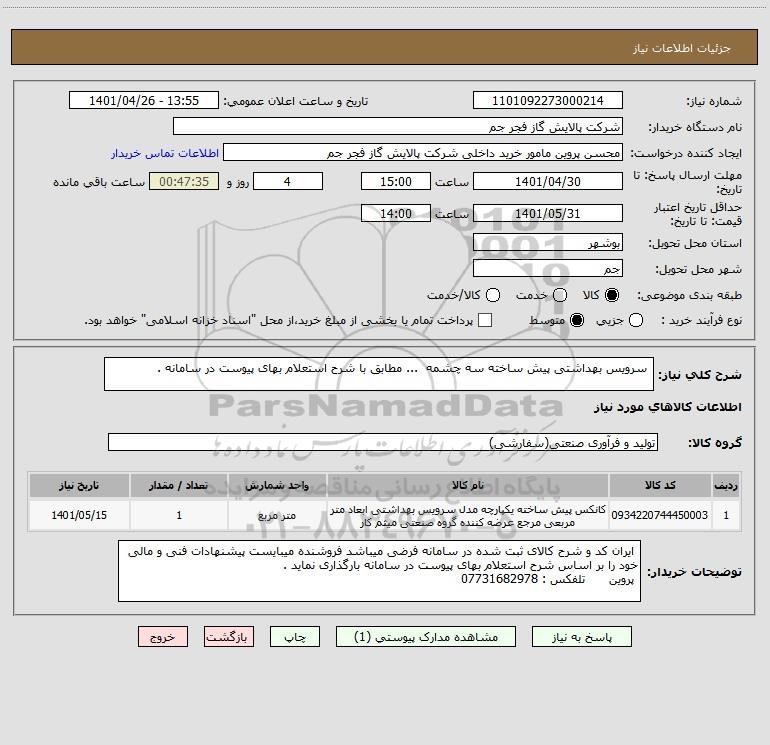Click product code 0934220744450003 cell
This screenshot has height=745, width=770.
tap(660, 515)
